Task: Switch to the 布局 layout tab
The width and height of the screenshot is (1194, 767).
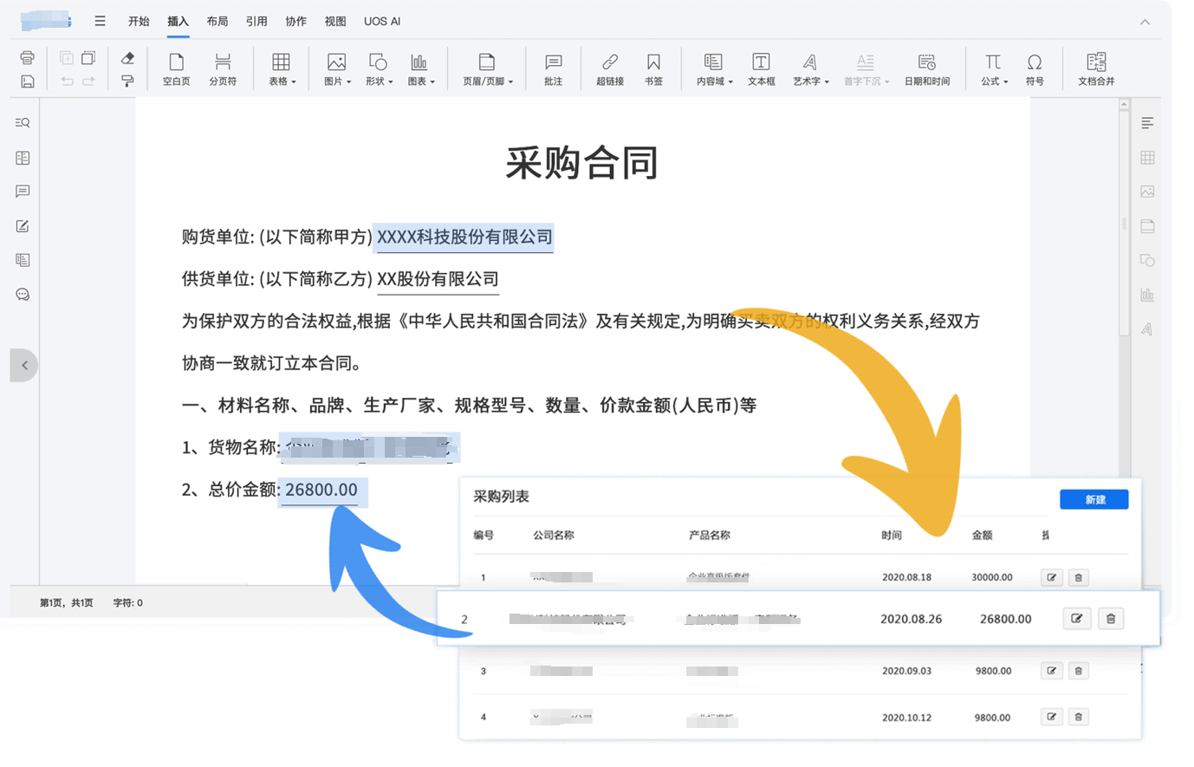Action: [217, 21]
